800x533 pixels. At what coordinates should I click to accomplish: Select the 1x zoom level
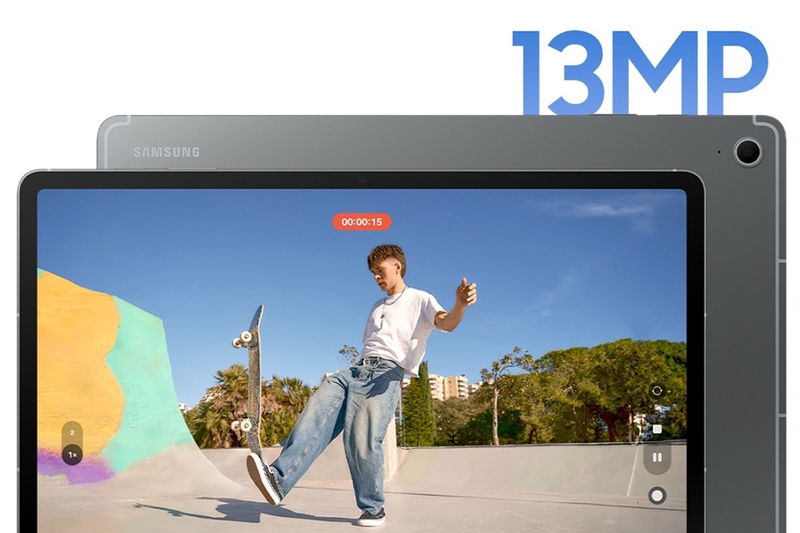pyautogui.click(x=72, y=454)
